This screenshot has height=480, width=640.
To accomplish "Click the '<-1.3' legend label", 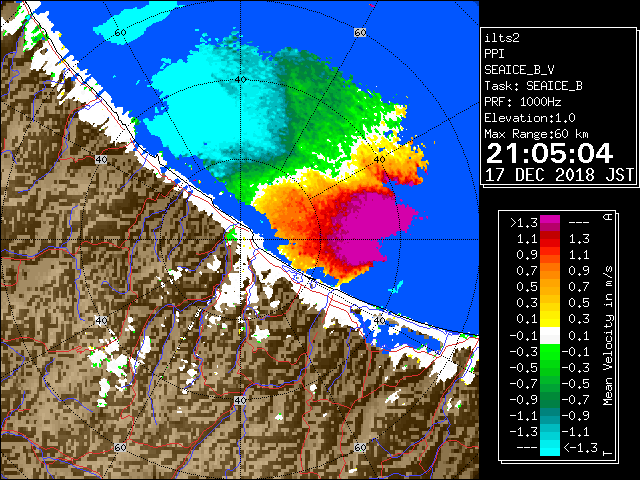I will pos(580,447).
